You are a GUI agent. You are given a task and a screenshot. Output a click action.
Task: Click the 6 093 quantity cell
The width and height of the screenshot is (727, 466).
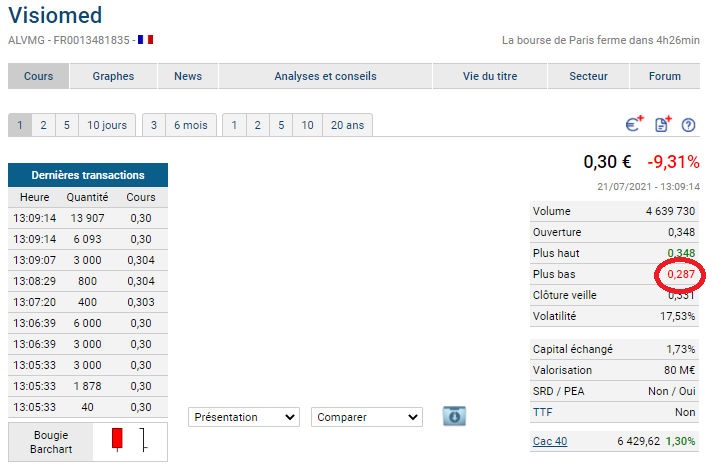[88, 239]
